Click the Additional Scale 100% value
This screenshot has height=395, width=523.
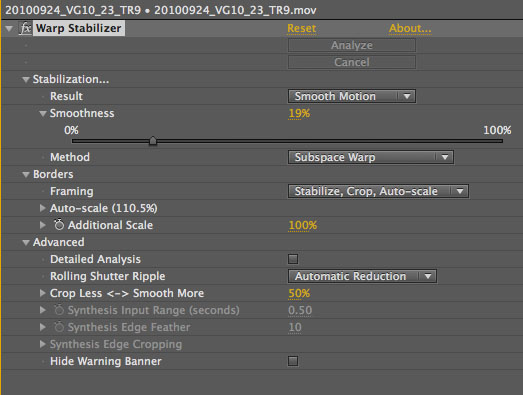303,225
